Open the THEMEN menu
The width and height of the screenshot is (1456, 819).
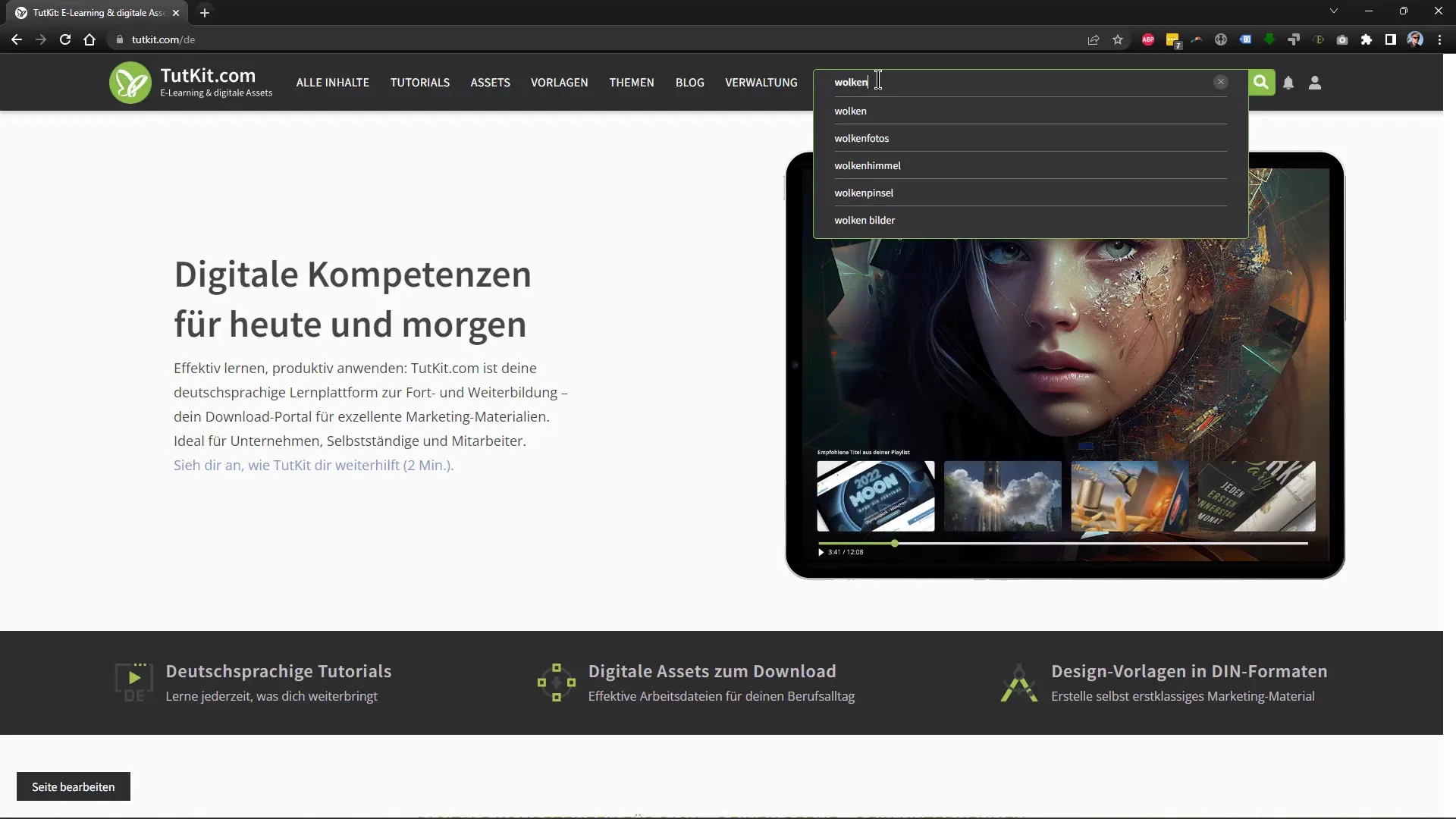pos(631,82)
